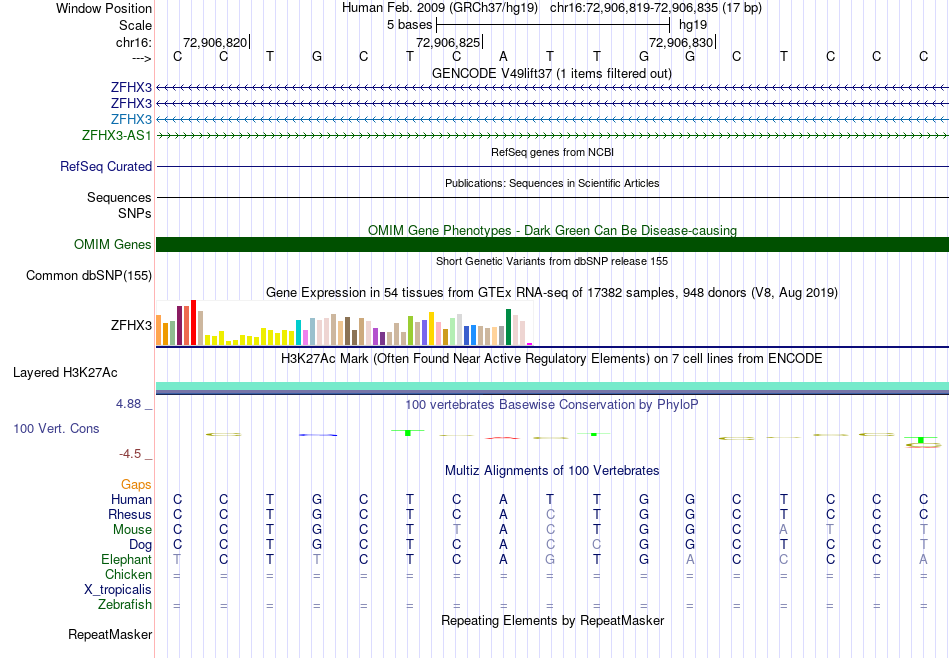This screenshot has height=658, width=950.
Task: Click the Window Position track label
Action: [104, 8]
